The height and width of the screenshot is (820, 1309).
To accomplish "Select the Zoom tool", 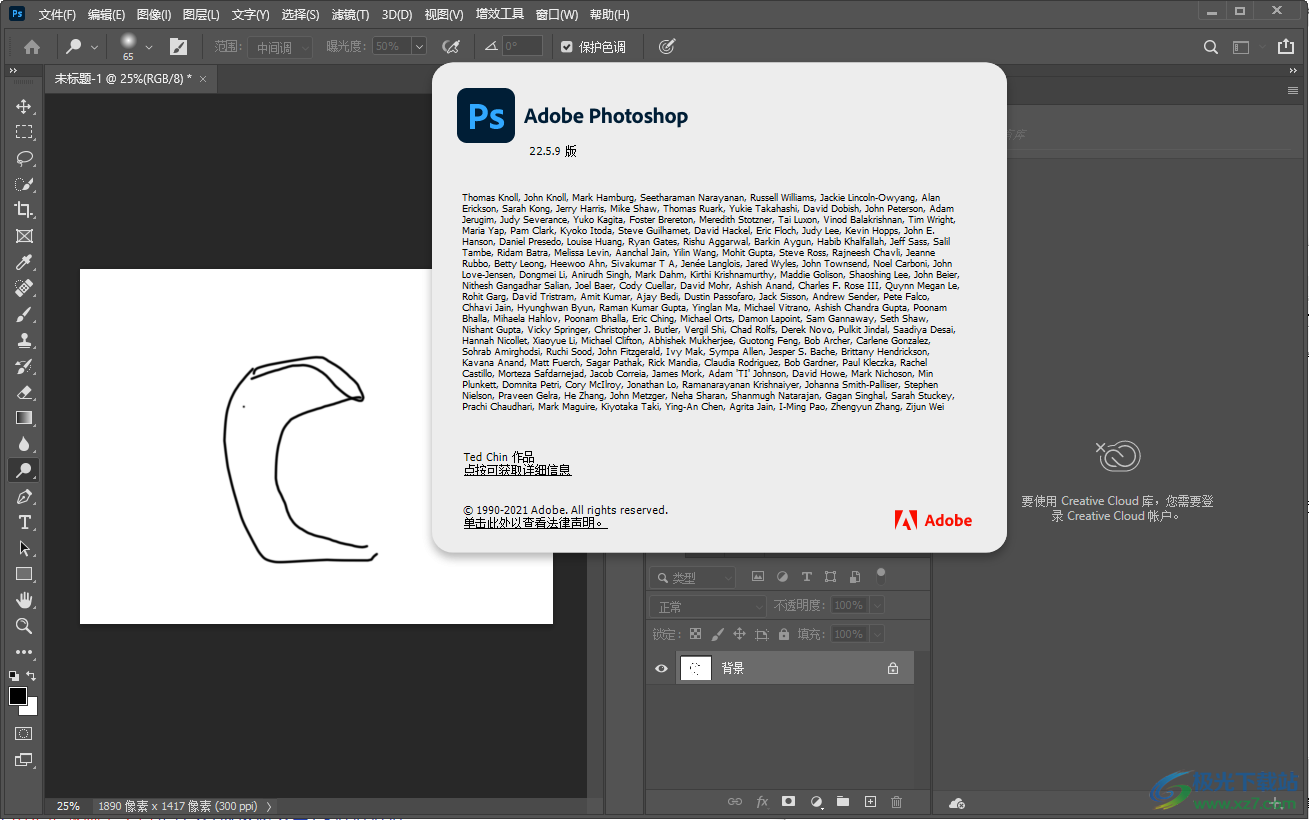I will [x=24, y=626].
